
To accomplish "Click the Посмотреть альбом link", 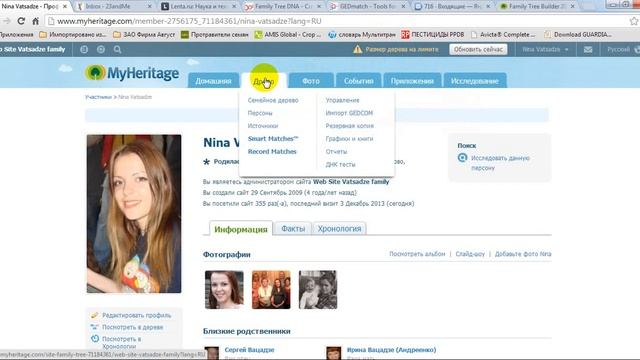I will pyautogui.click(x=417, y=254).
